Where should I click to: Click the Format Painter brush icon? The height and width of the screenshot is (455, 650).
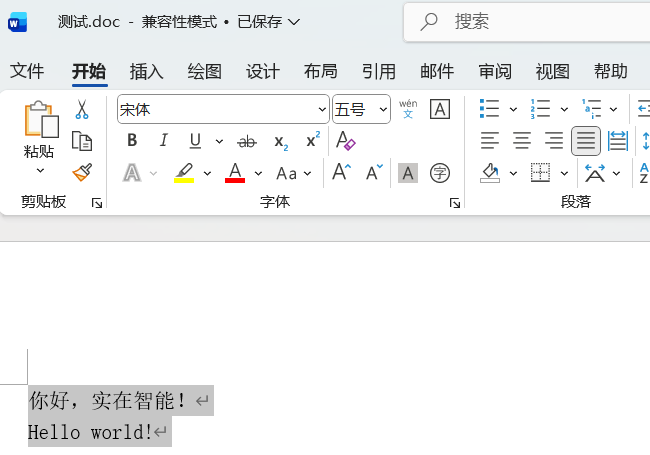click(x=82, y=173)
